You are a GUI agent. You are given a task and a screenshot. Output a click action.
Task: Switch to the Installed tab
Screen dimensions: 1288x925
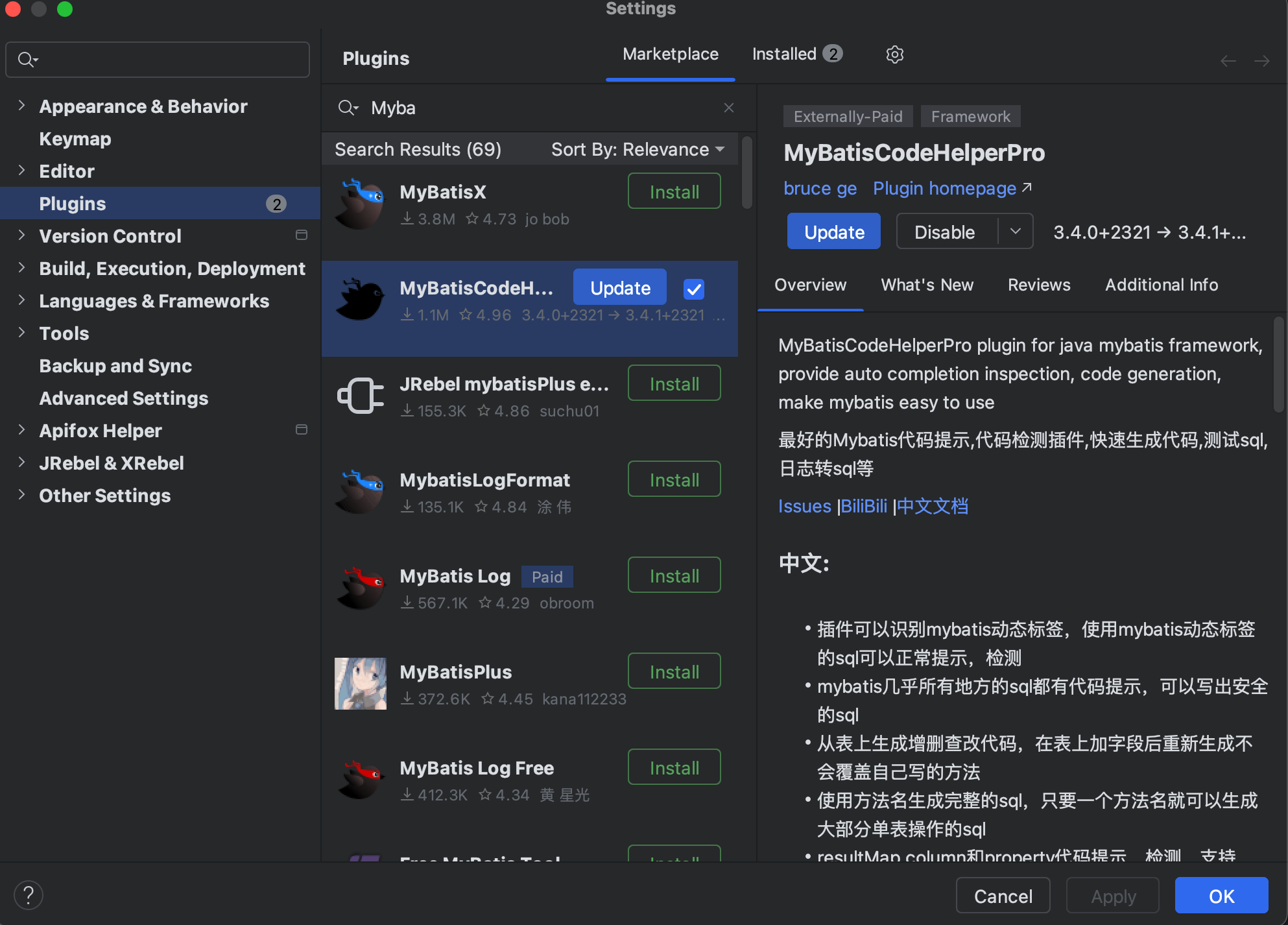point(796,54)
